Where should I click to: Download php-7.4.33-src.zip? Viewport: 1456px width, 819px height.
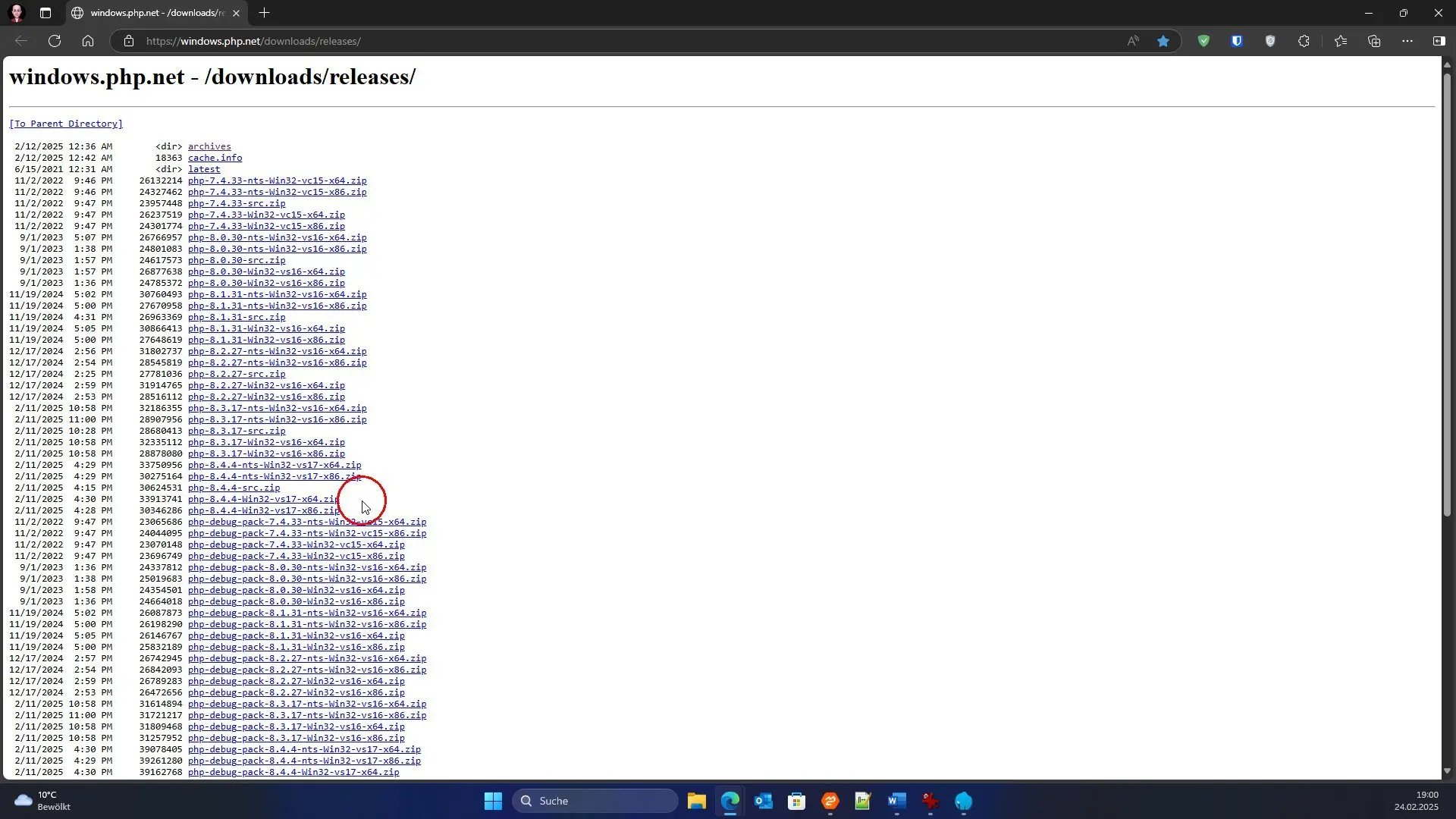coord(237,203)
